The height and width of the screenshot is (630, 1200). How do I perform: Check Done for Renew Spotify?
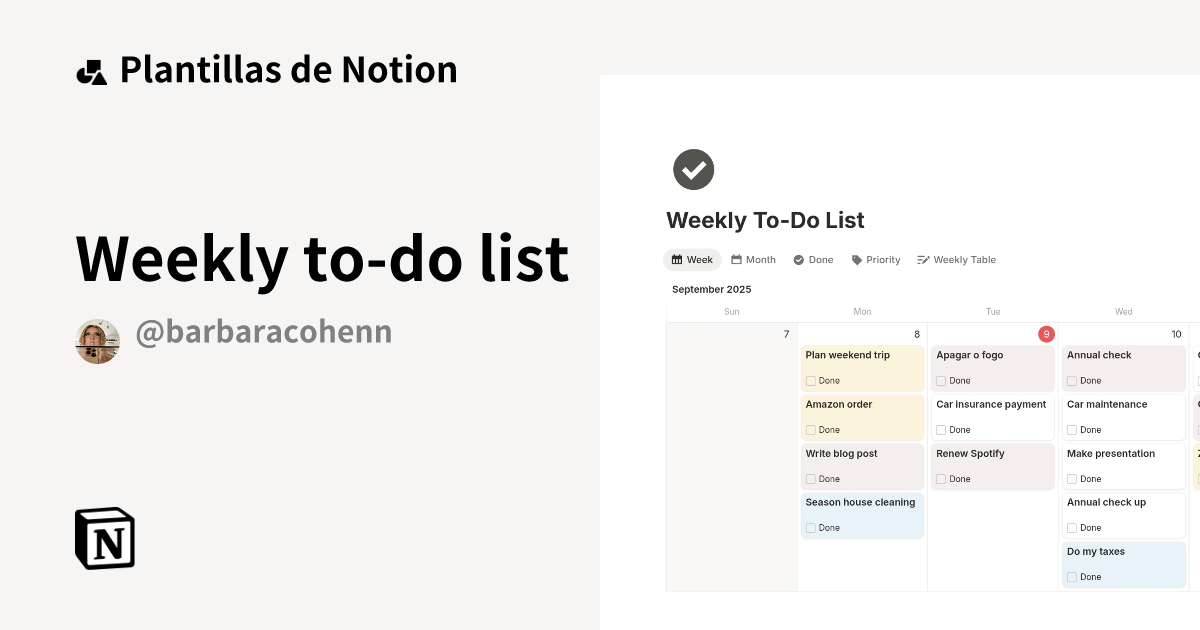941,479
